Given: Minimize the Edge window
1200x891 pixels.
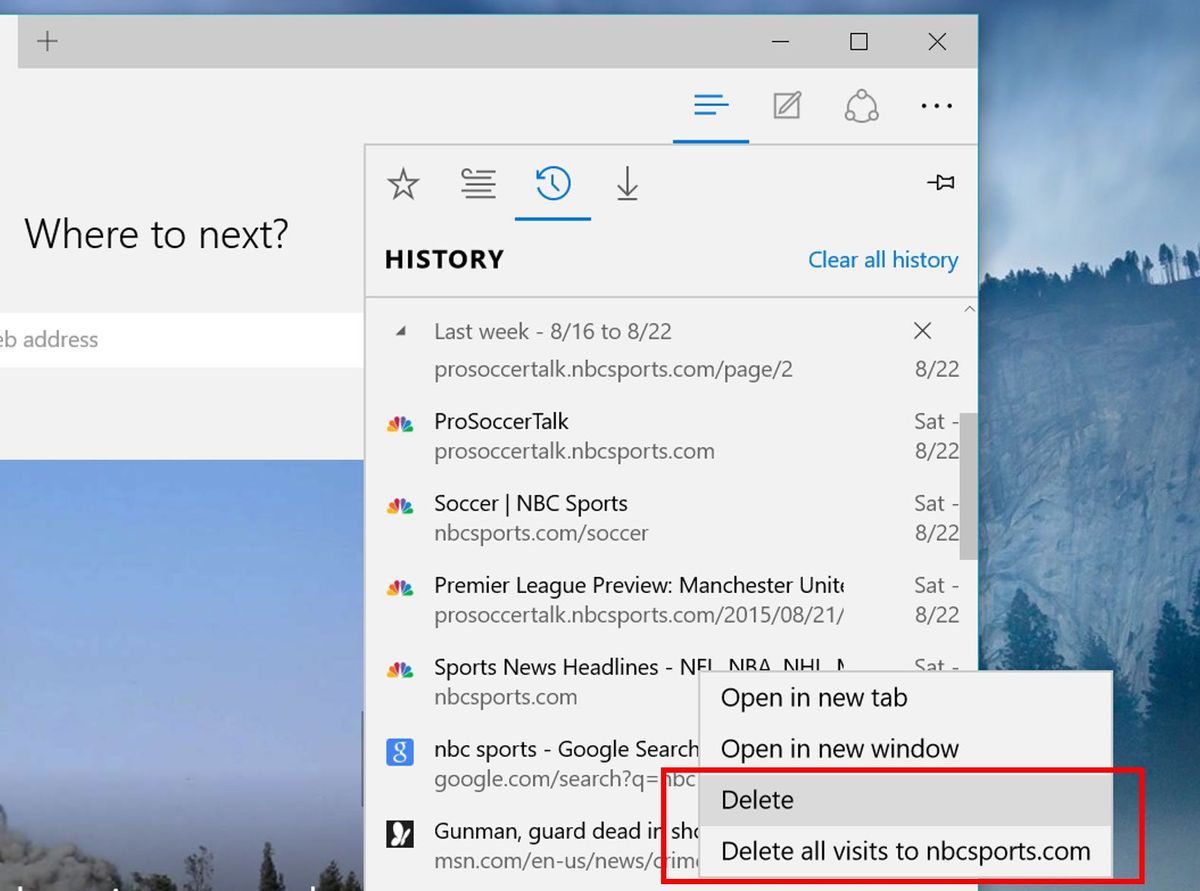Looking at the screenshot, I should (x=781, y=42).
